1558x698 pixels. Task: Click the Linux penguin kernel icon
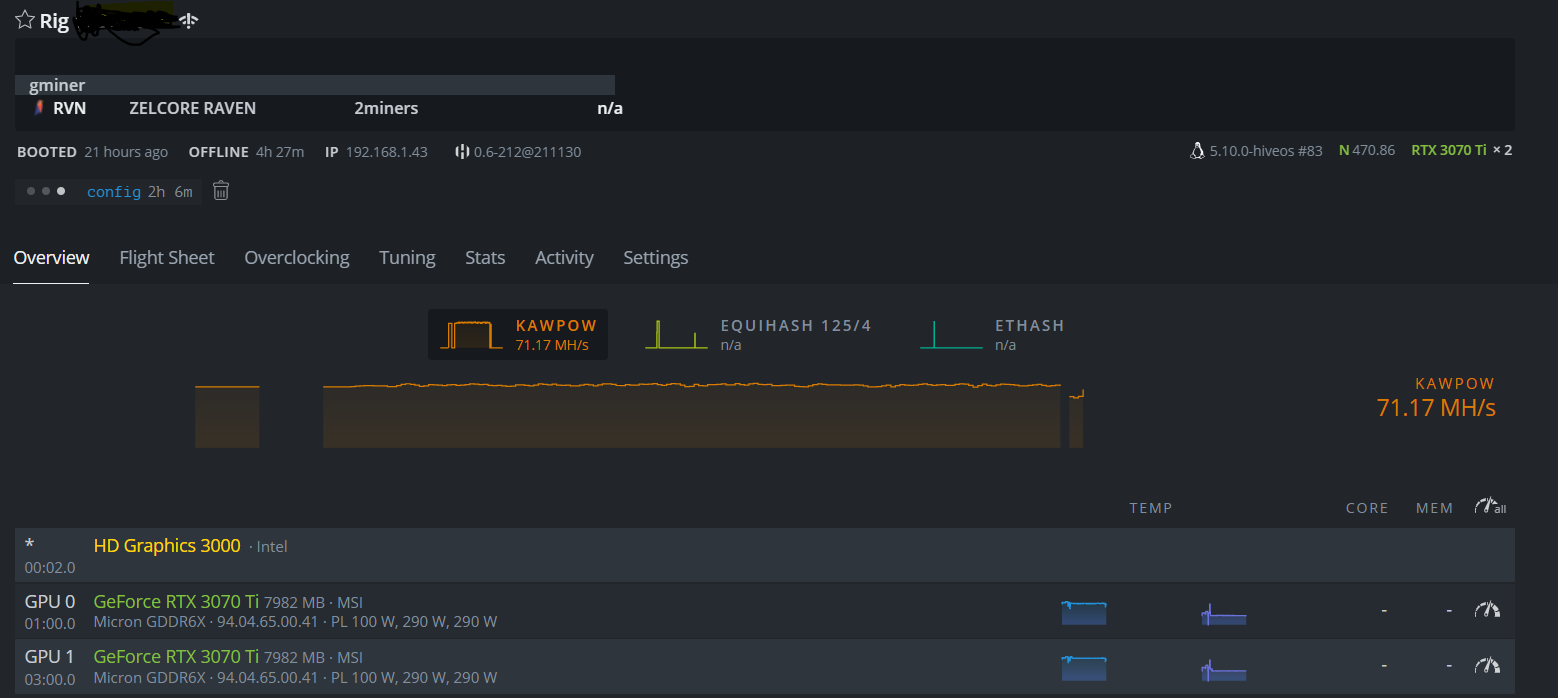1197,151
